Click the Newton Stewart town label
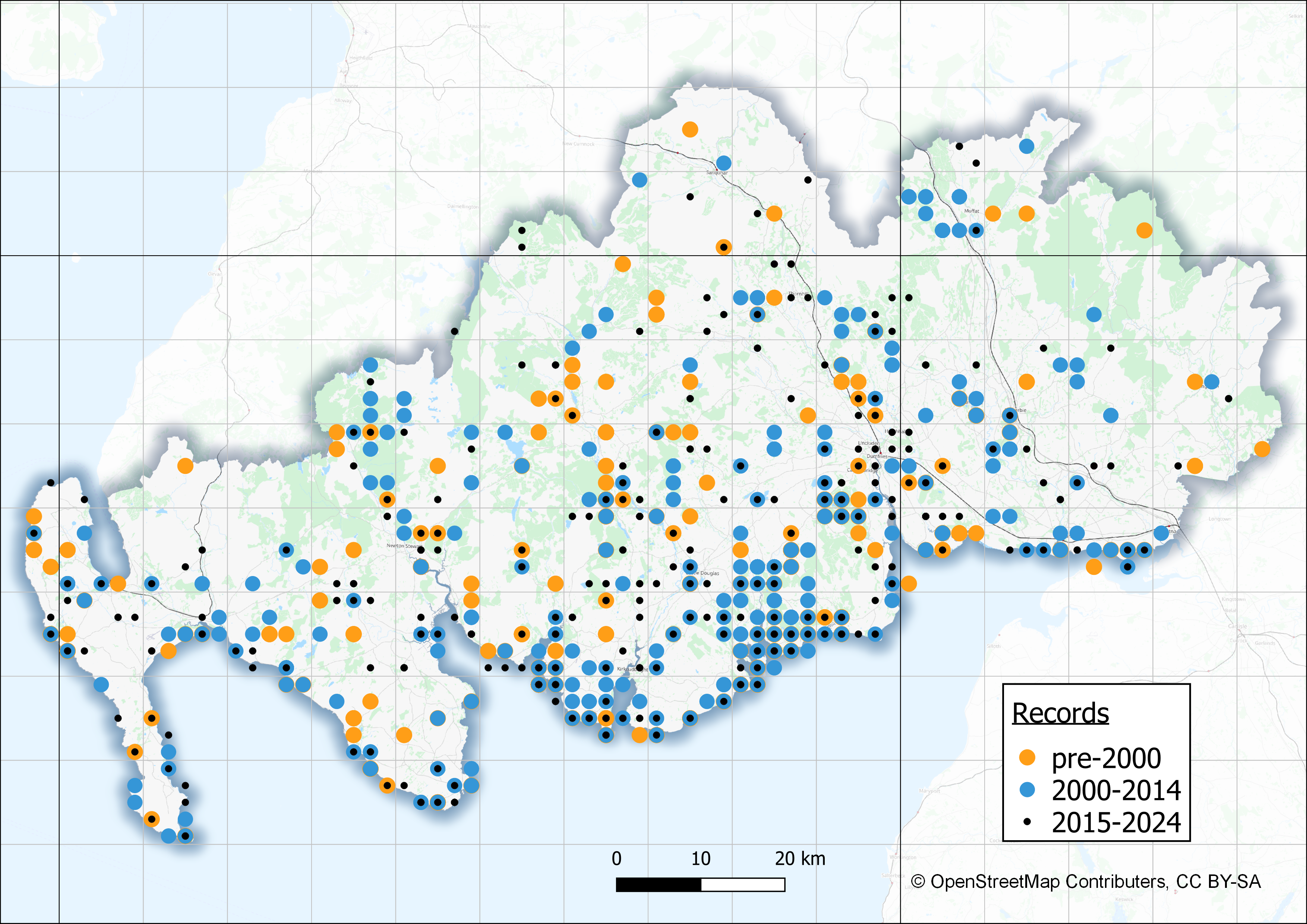1307x924 pixels. tap(404, 545)
